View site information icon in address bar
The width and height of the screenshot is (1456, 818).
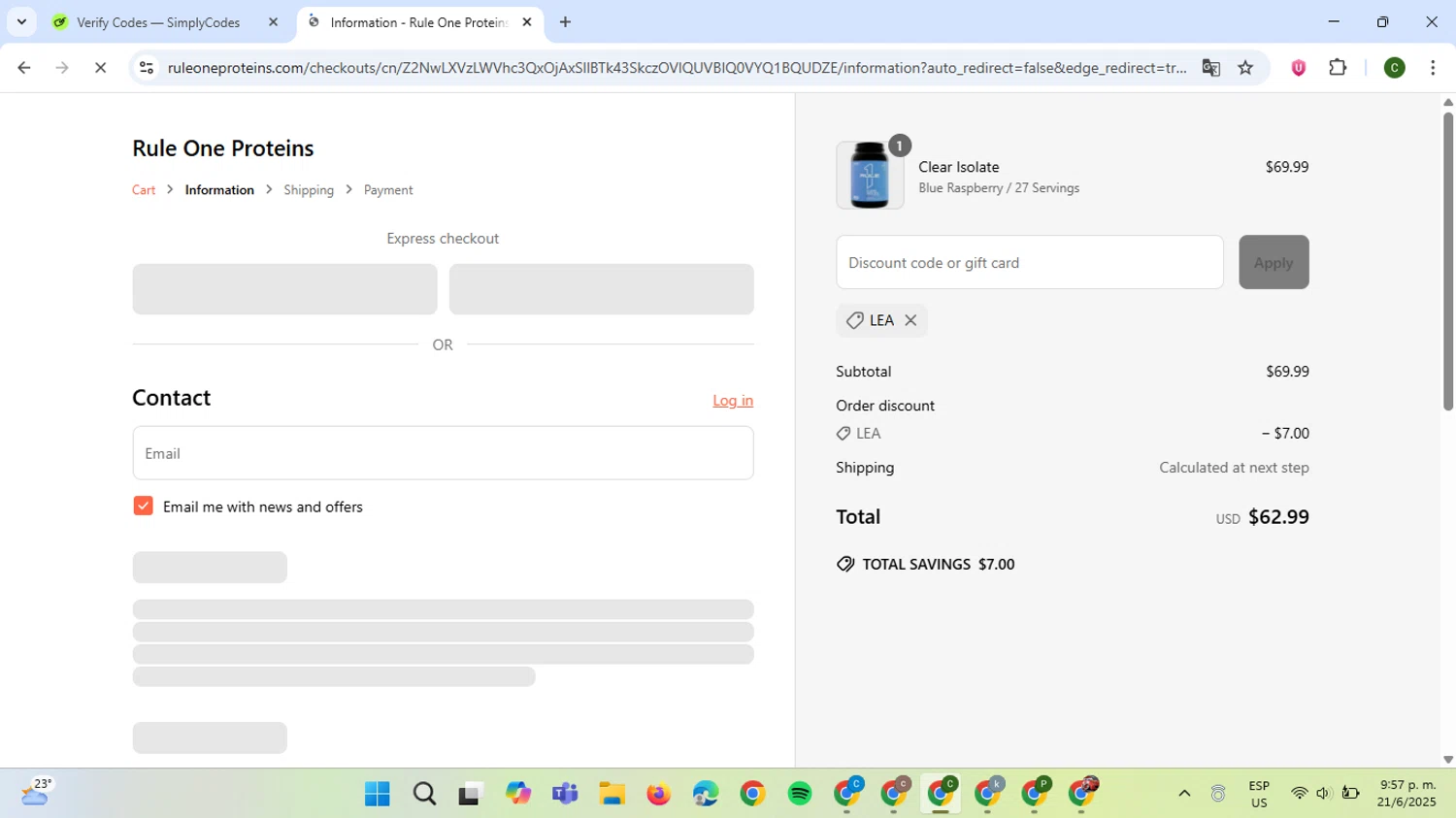tap(147, 68)
